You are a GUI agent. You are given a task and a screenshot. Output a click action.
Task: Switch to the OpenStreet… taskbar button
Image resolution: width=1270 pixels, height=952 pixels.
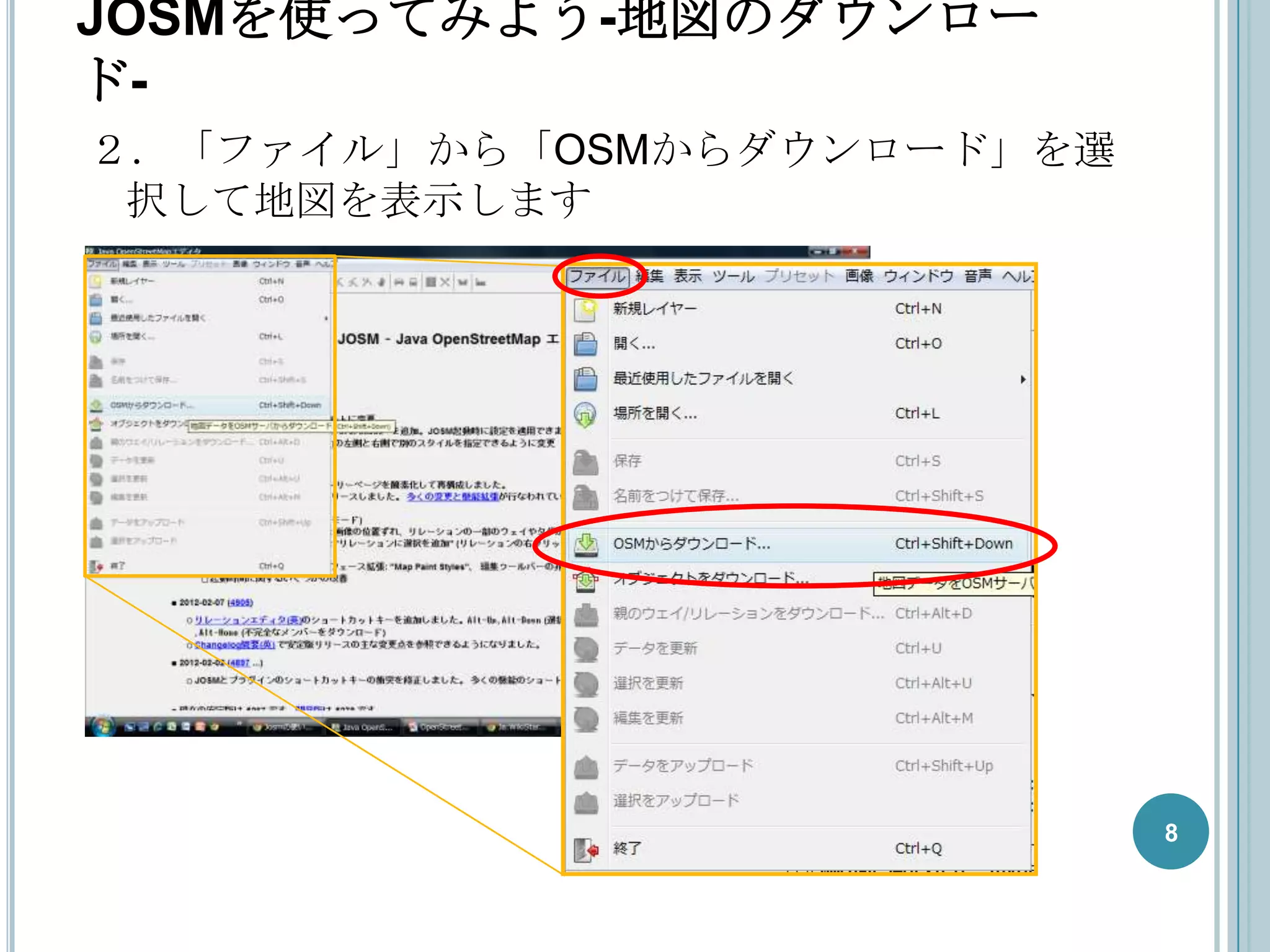pyautogui.click(x=440, y=727)
